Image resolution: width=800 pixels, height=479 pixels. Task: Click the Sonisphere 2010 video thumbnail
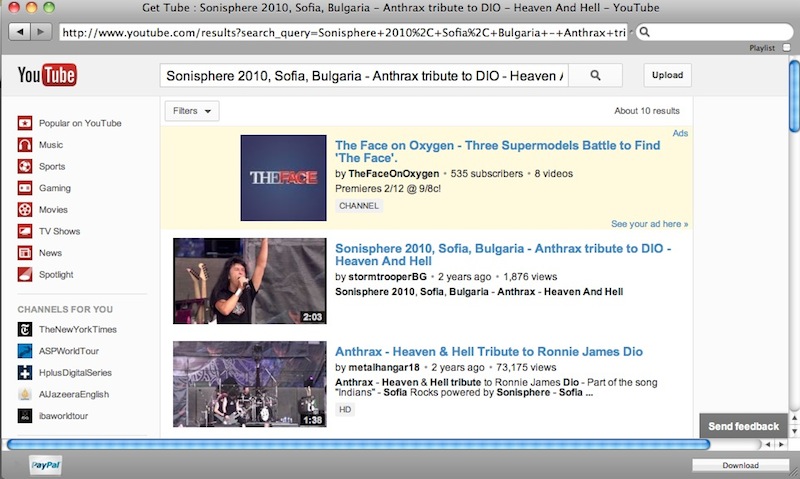[x=249, y=280]
